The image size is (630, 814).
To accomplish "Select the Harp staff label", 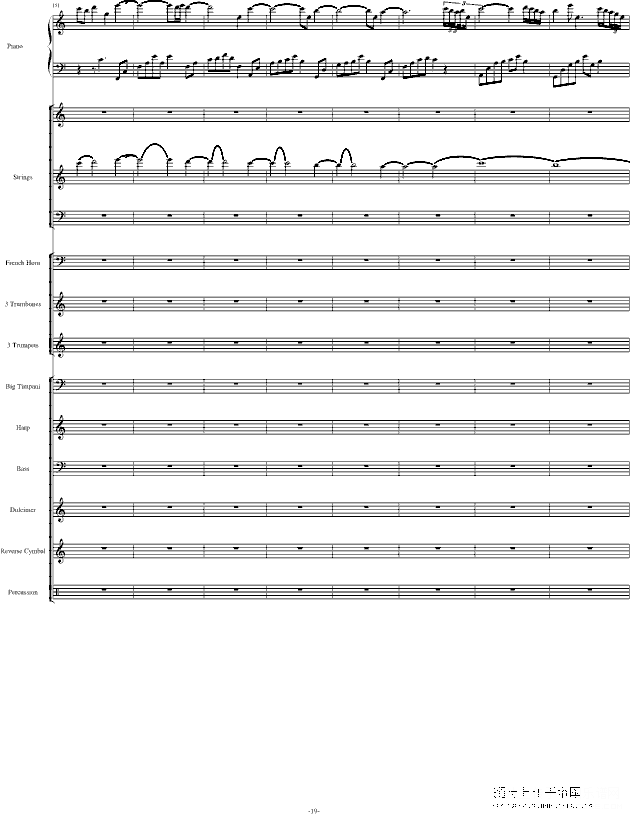I will [23, 427].
